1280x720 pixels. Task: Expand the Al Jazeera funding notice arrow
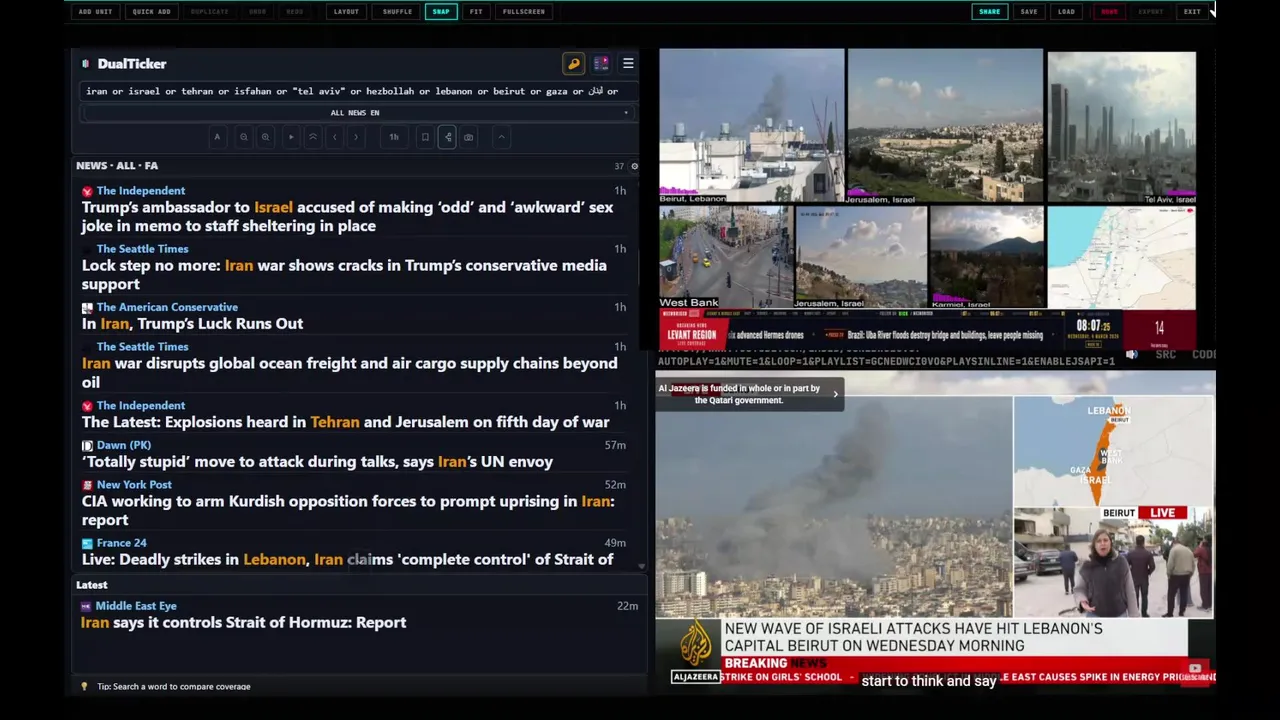[x=835, y=394]
